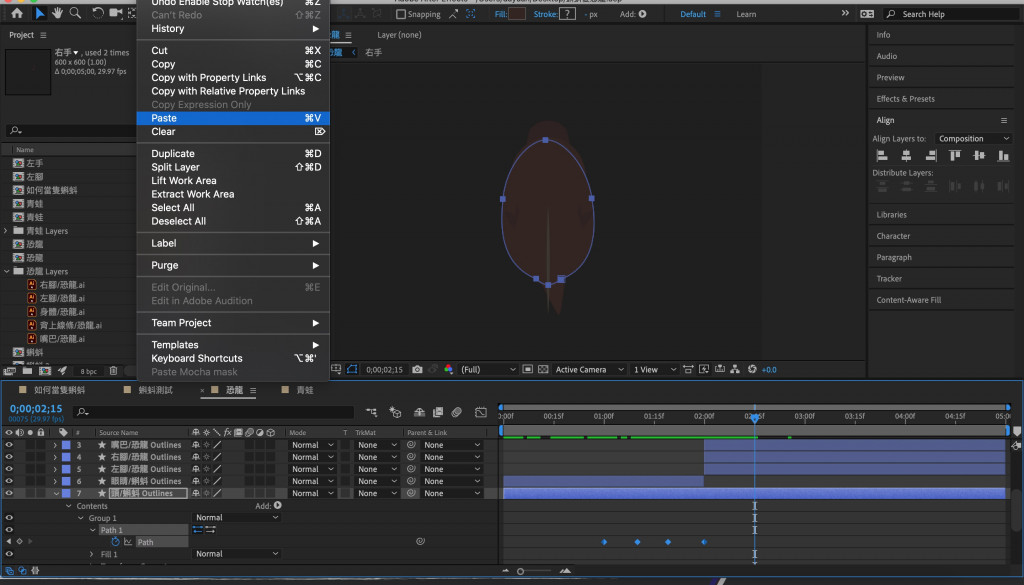
Task: Click Duplicate in the menu
Action: (173, 154)
